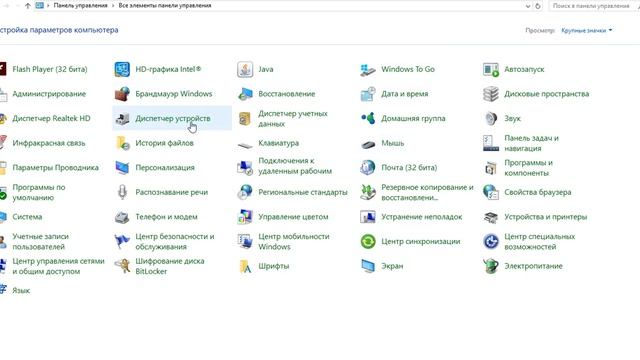Click the Резервное копирование и восстановление icon

click(368, 192)
